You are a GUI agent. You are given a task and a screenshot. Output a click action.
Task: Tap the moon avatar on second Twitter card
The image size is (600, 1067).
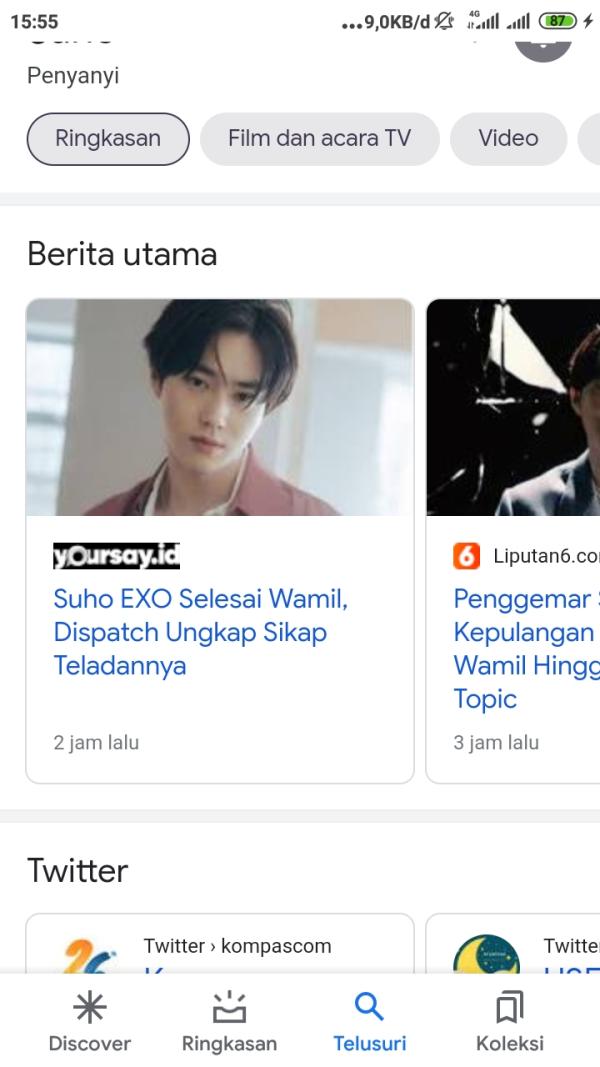(x=486, y=955)
